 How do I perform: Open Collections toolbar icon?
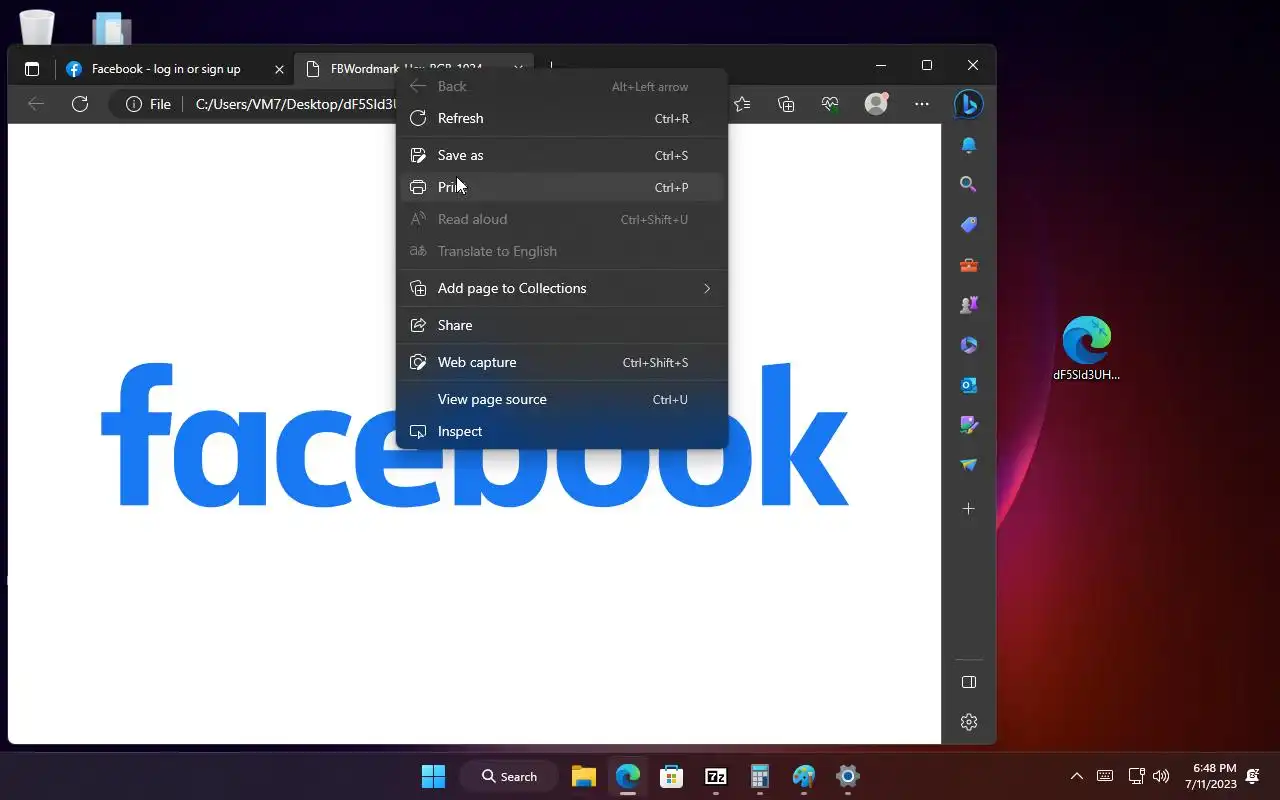786,104
